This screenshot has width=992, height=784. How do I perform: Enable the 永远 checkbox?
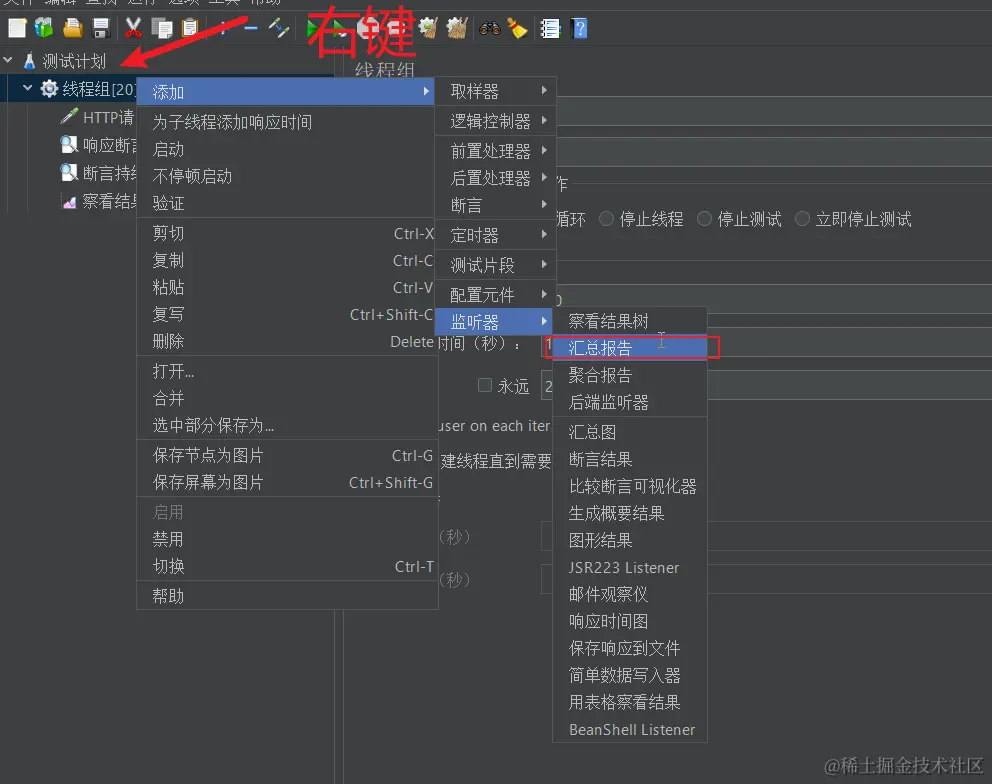click(484, 384)
